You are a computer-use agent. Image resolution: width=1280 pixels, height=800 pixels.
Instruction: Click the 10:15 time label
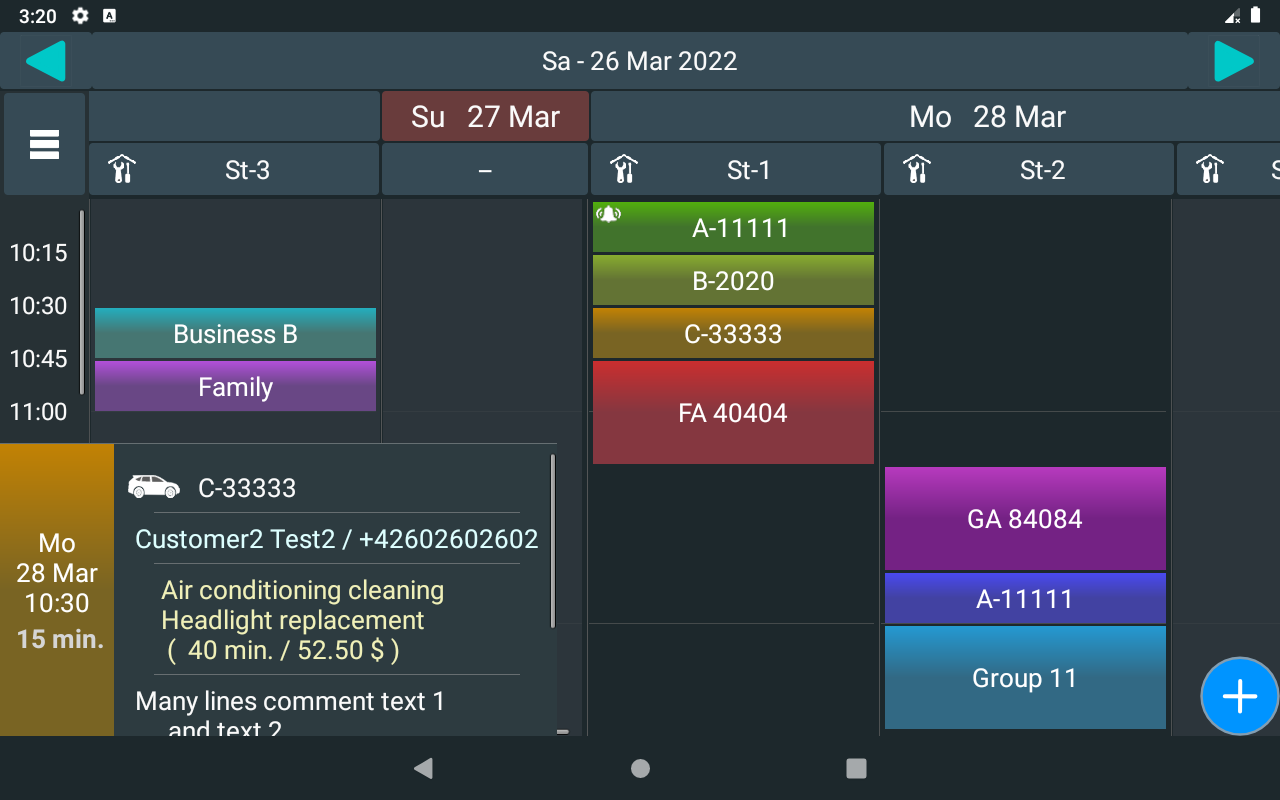[x=39, y=253]
